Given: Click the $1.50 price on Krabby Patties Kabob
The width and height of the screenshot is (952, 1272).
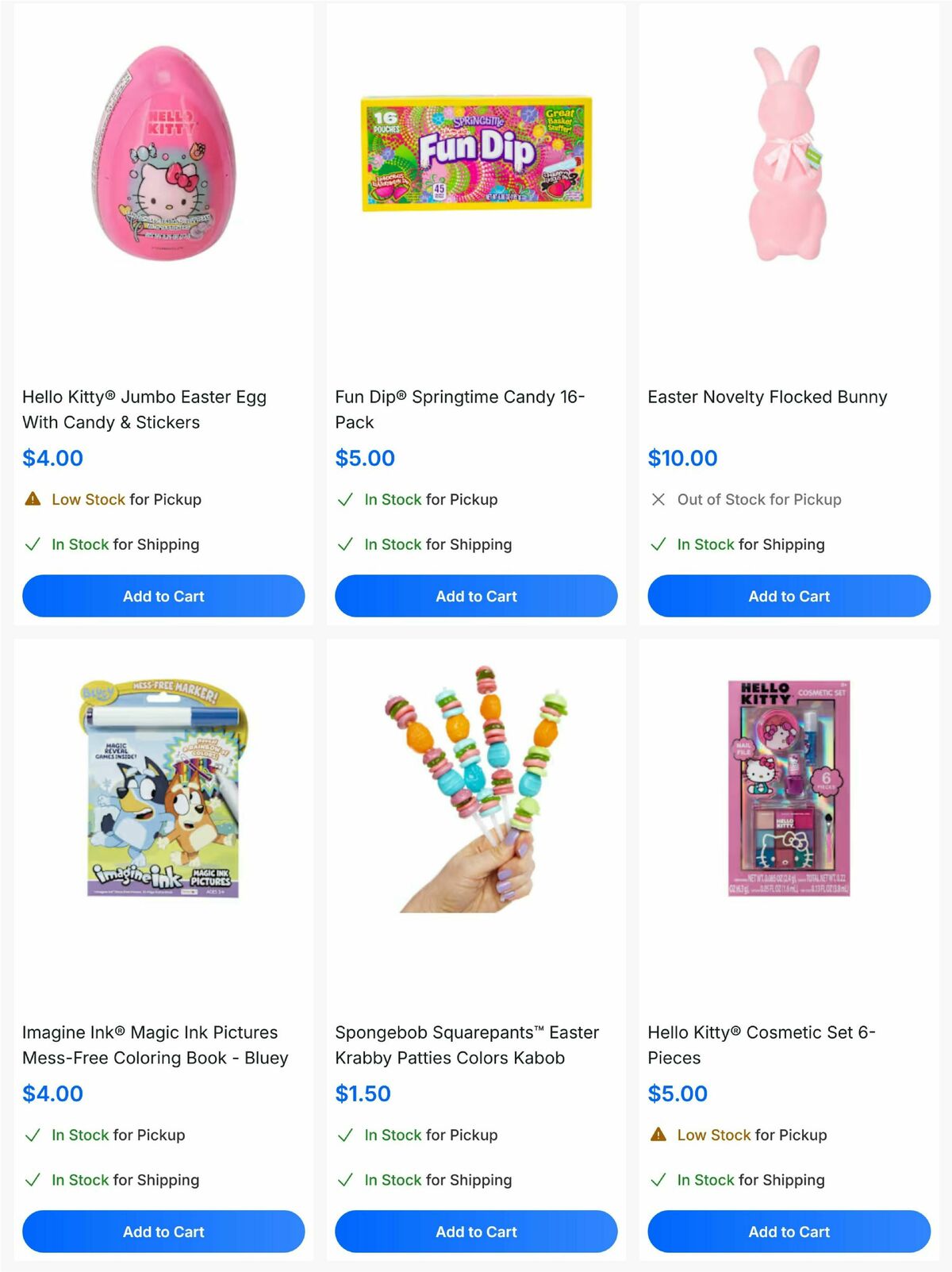Looking at the screenshot, I should [x=362, y=1093].
